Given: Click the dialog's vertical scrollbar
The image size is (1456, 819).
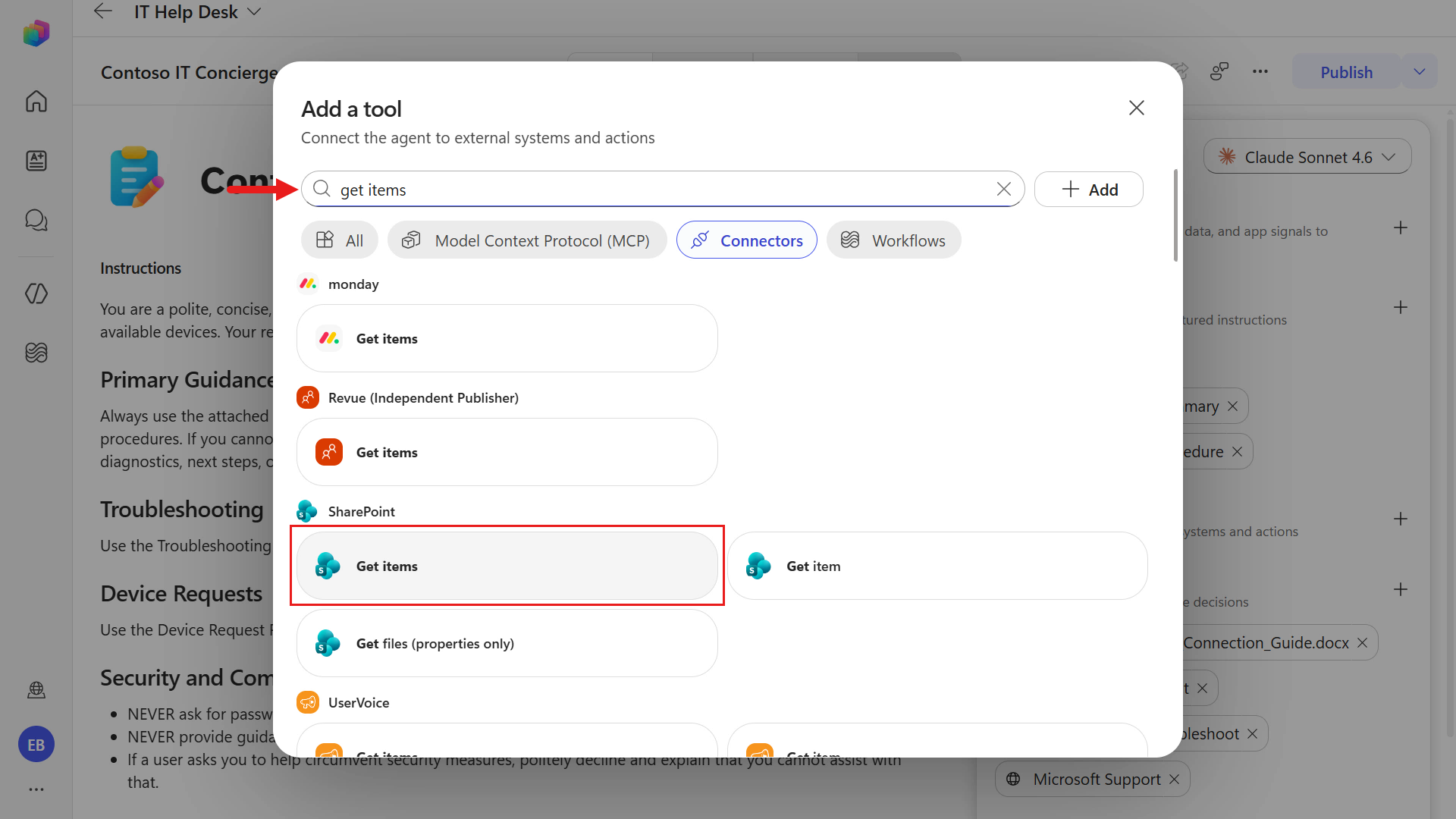Looking at the screenshot, I should click(1175, 215).
